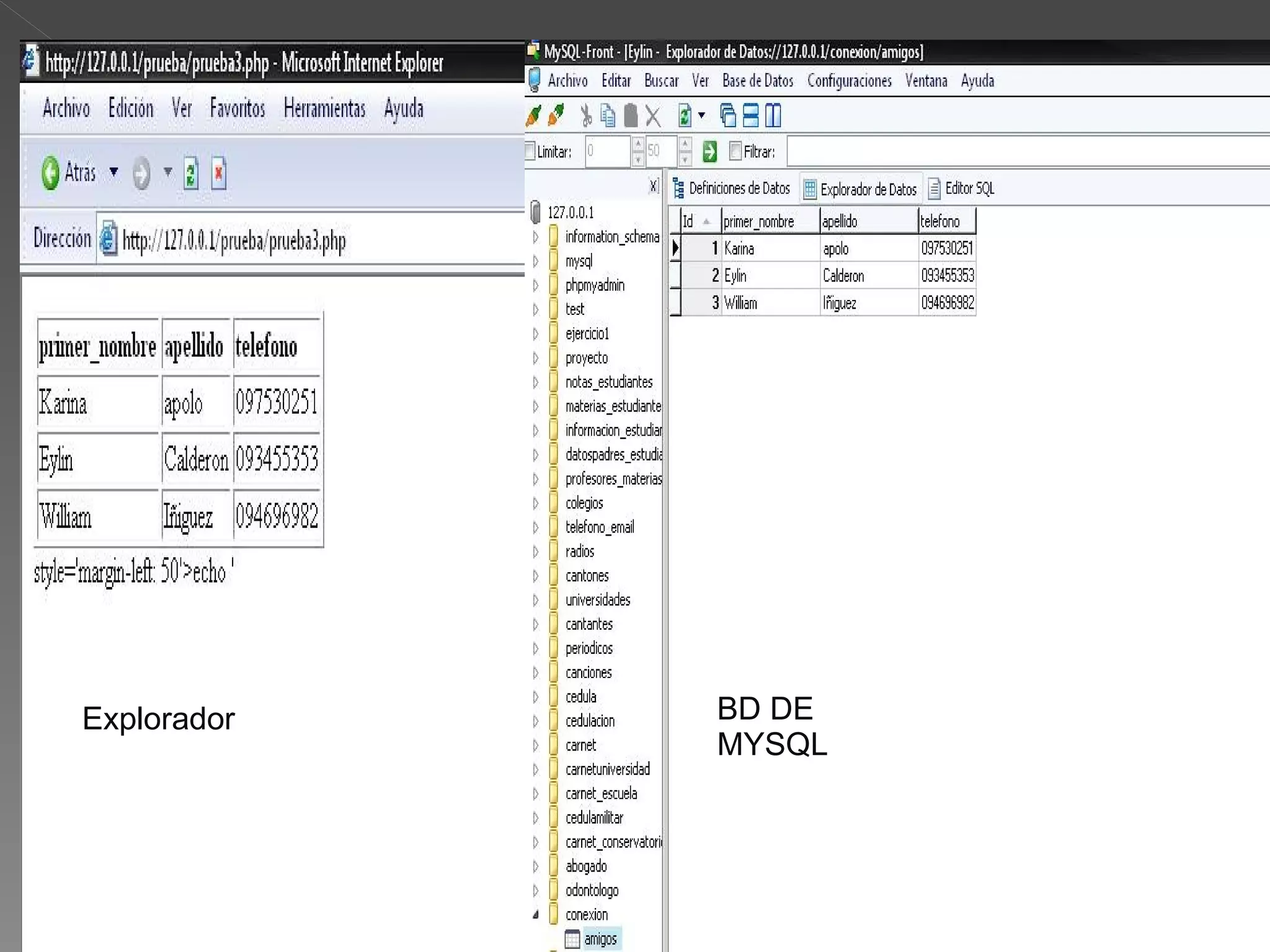
Task: Click the Copy icon in MySQL-Front toolbar
Action: point(608,115)
